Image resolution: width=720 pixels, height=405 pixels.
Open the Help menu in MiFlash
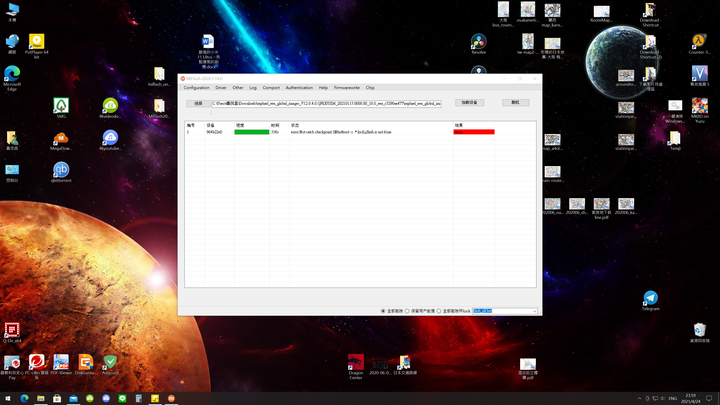(x=323, y=88)
